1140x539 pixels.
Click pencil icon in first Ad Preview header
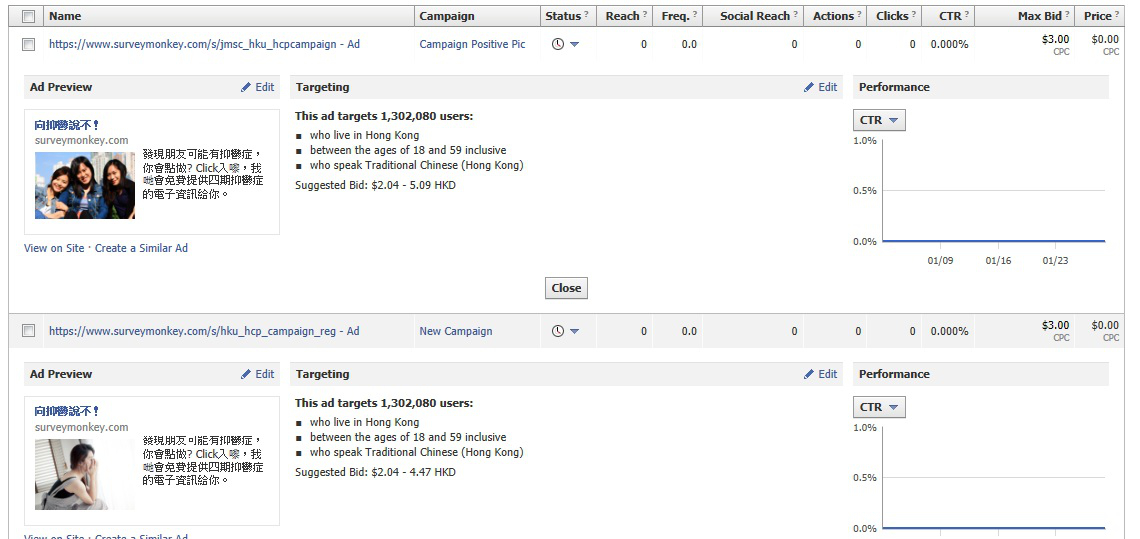[x=246, y=88]
